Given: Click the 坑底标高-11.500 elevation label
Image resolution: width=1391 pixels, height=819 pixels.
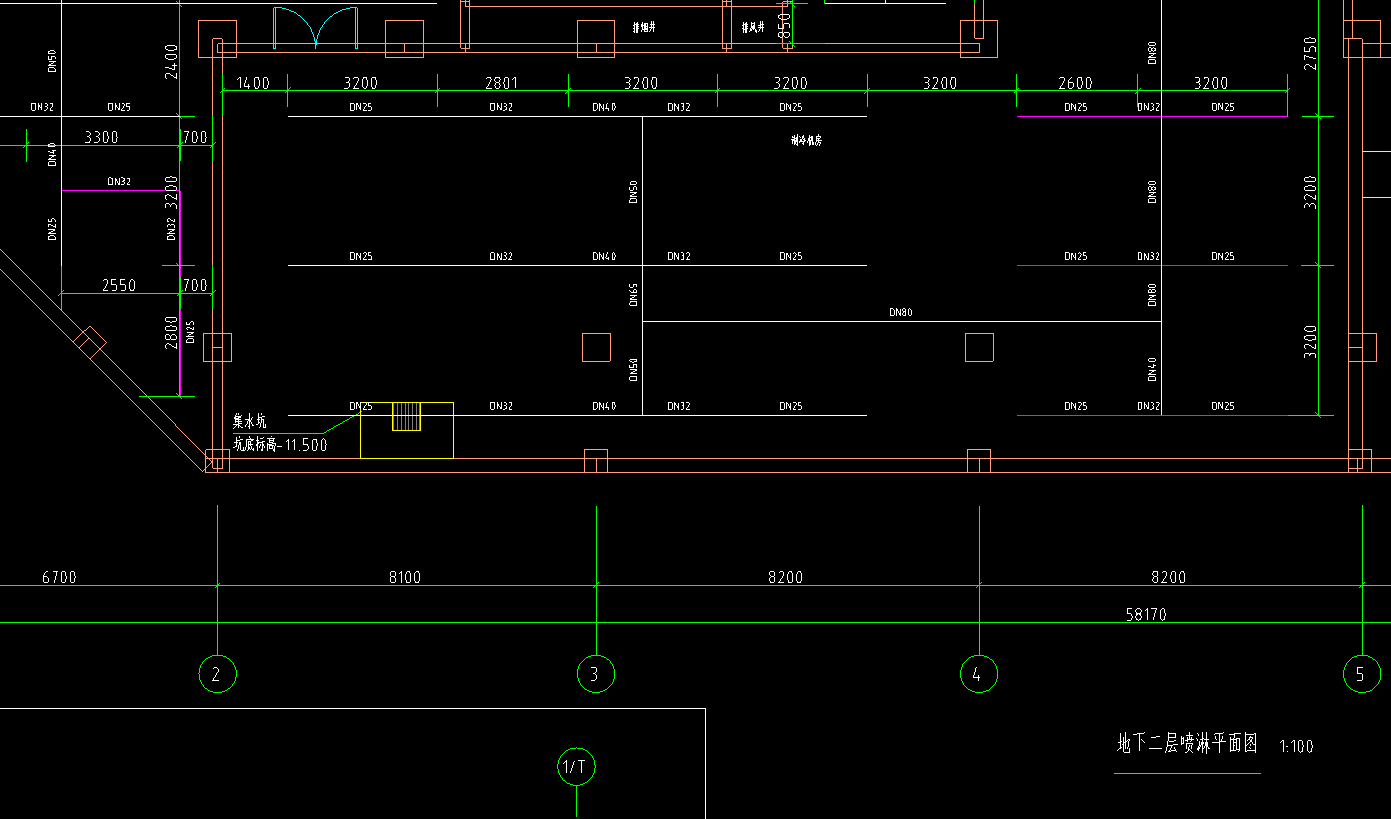Looking at the screenshot, I should tap(280, 445).
